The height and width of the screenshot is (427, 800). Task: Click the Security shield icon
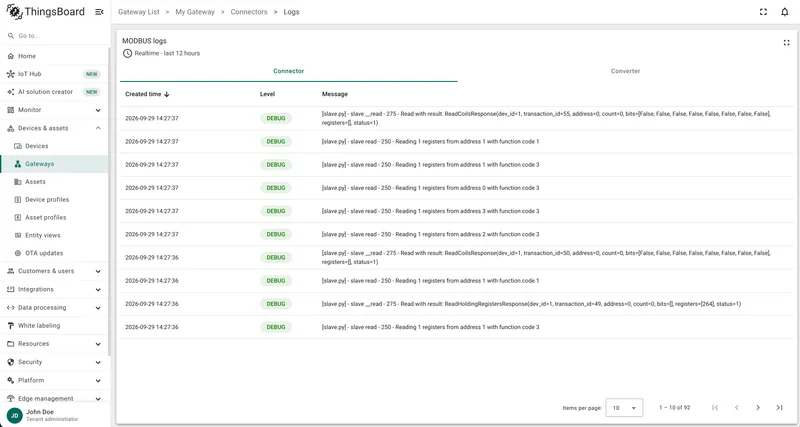click(x=11, y=362)
